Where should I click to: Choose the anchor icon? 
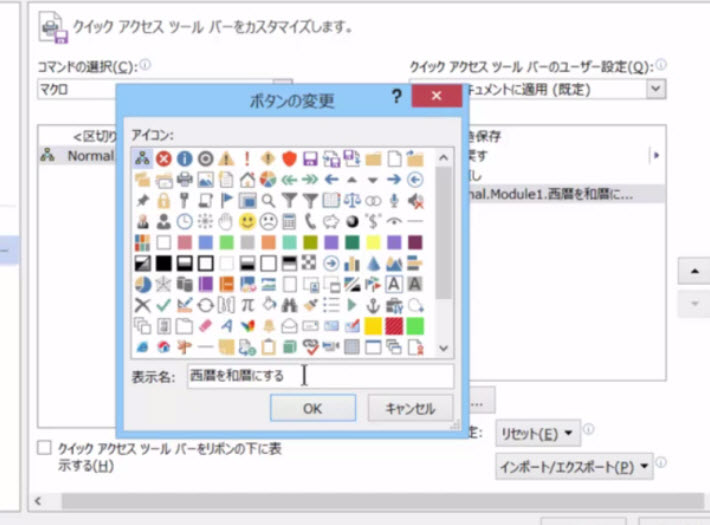(373, 305)
